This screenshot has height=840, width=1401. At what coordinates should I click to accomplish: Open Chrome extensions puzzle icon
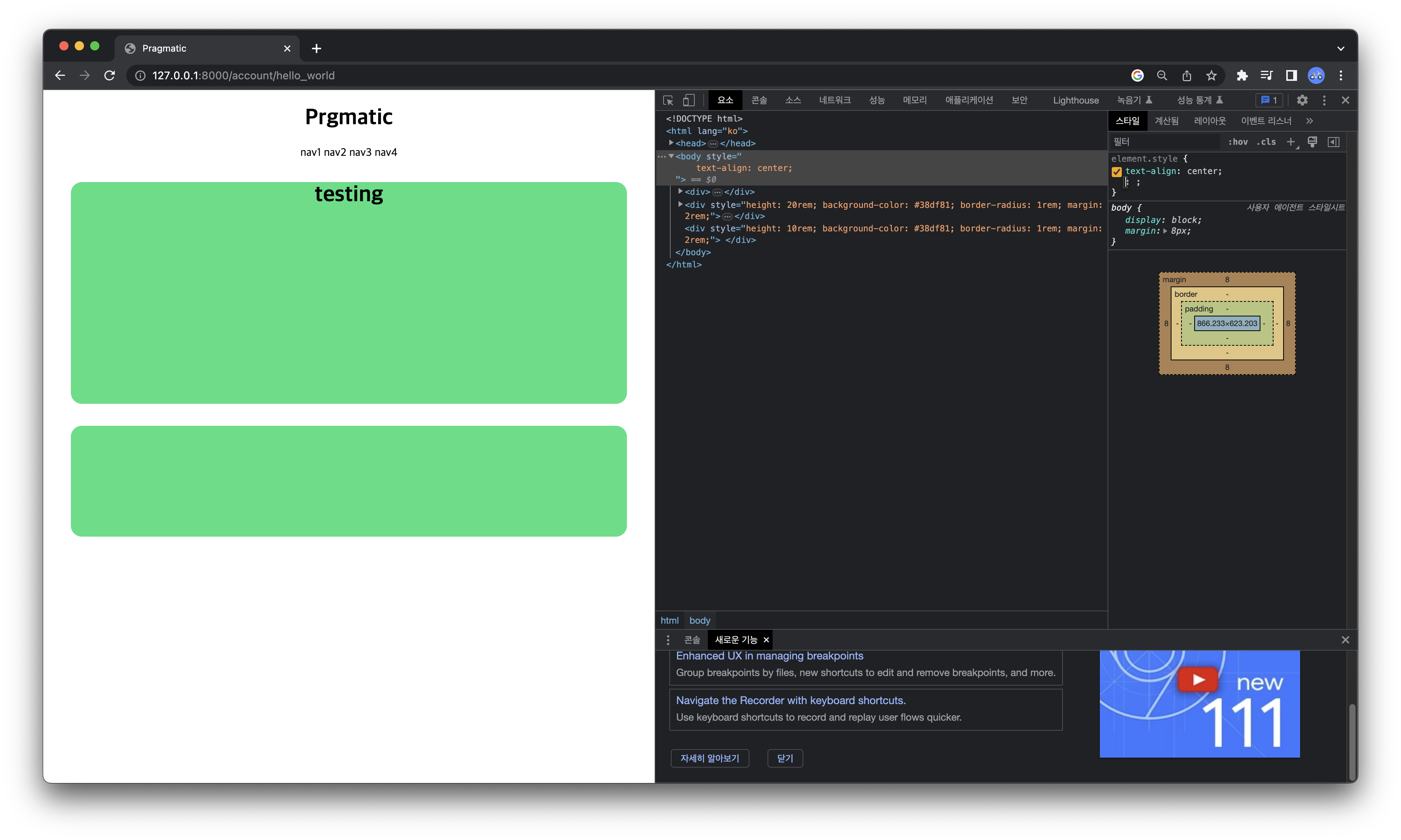[x=1242, y=75]
